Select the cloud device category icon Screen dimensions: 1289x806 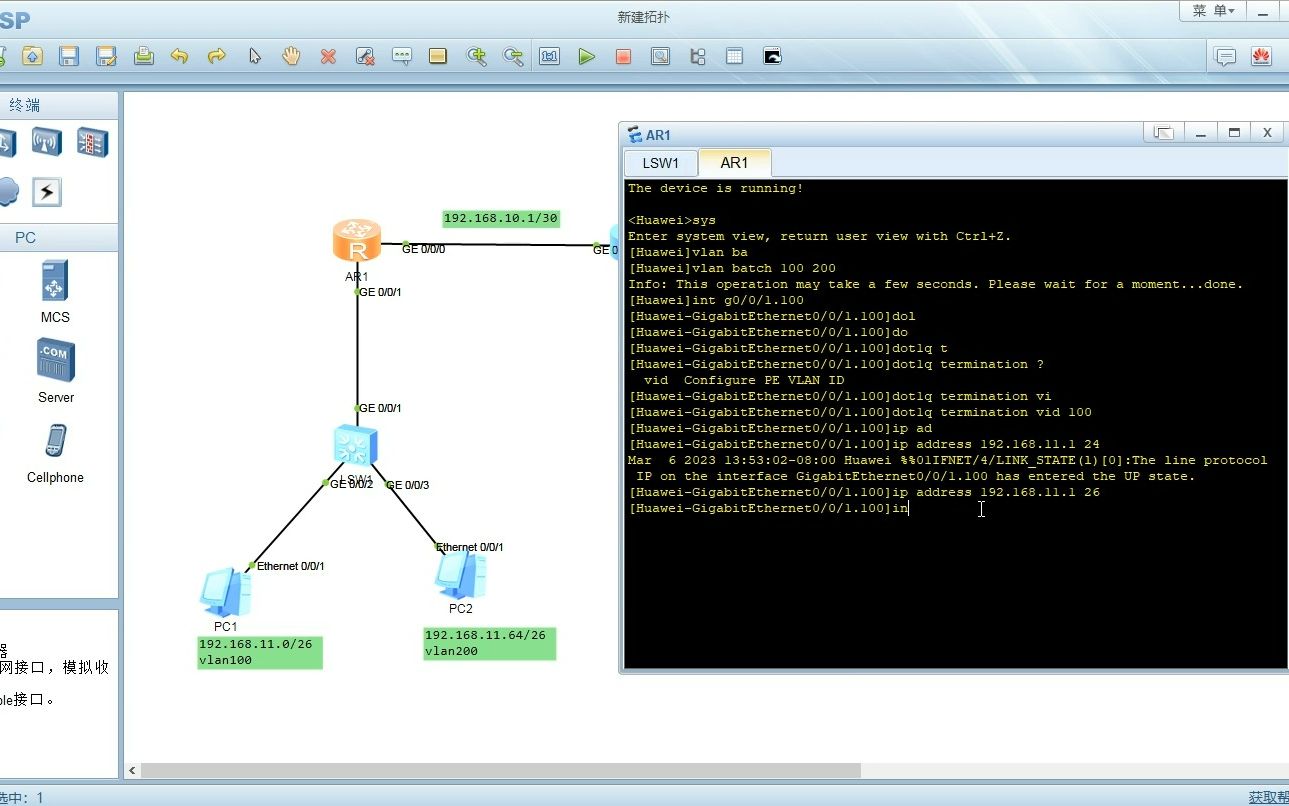point(6,191)
